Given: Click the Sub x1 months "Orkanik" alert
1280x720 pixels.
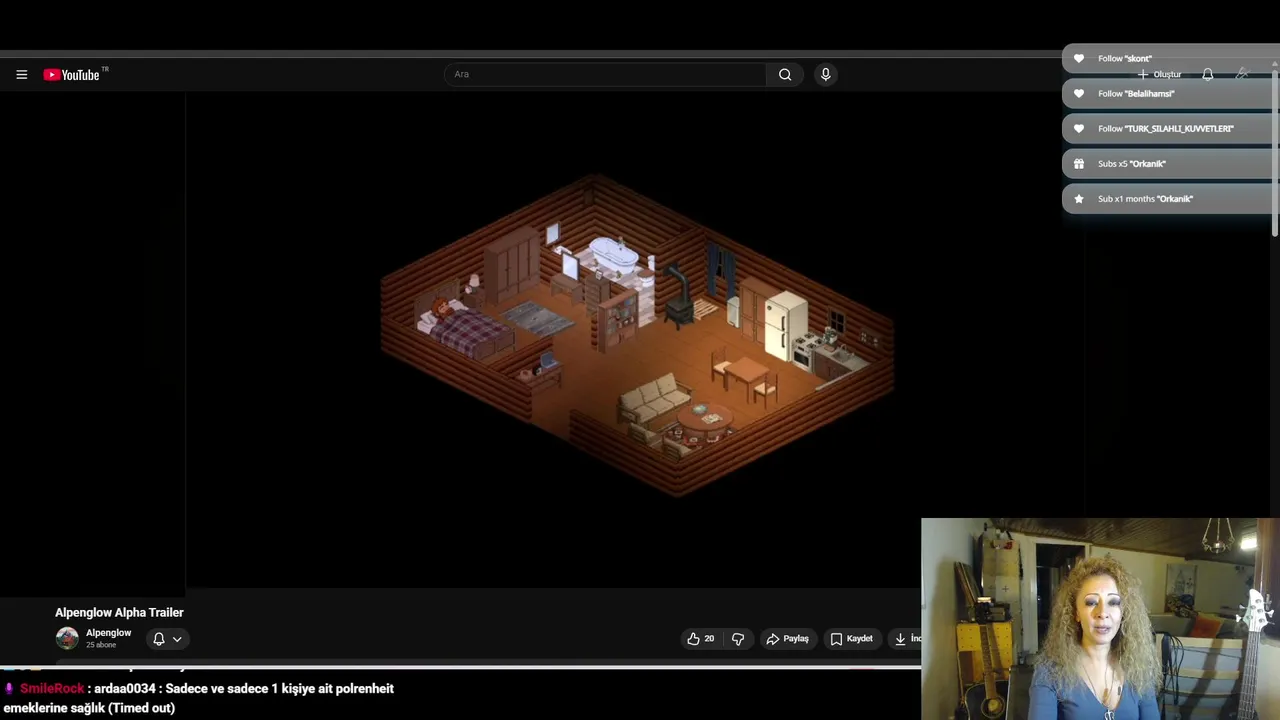Looking at the screenshot, I should coord(1170,199).
